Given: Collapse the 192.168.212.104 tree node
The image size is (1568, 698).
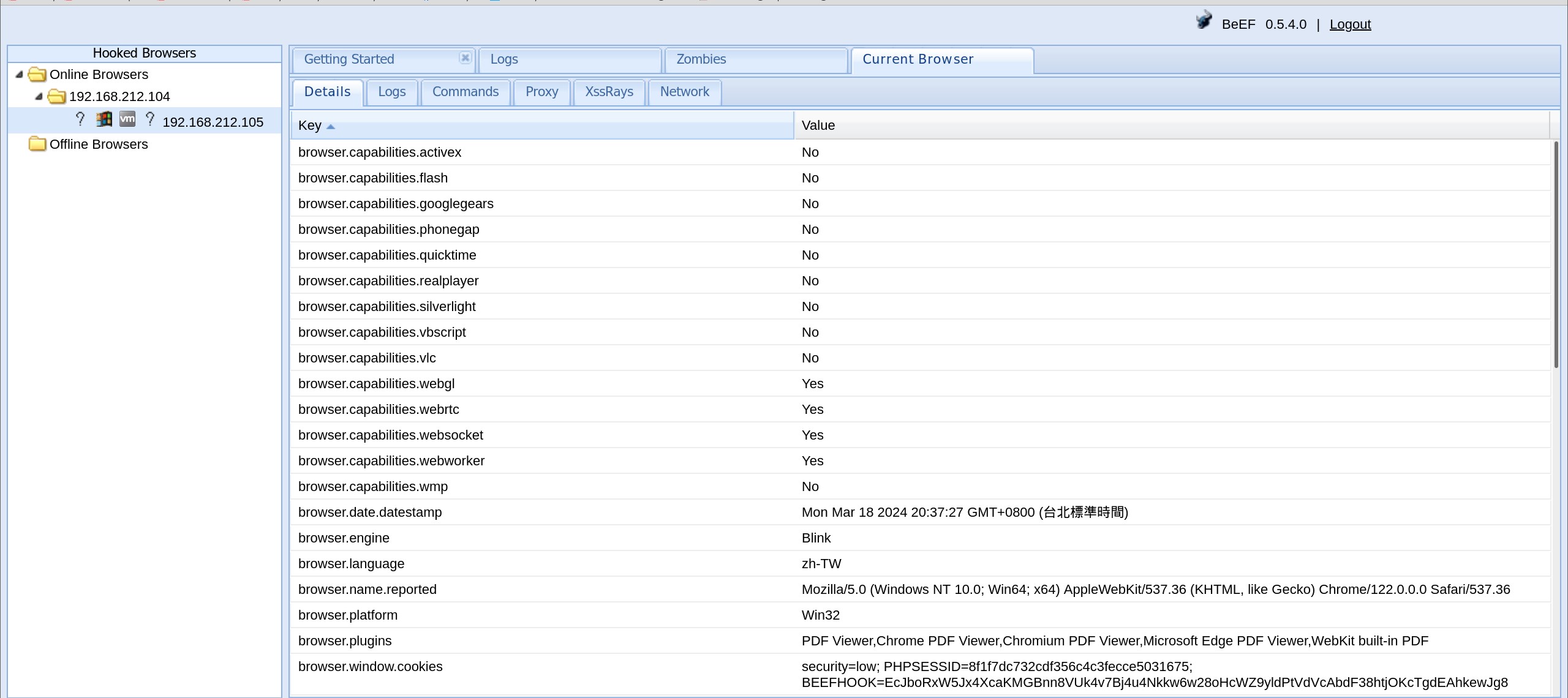Looking at the screenshot, I should [x=39, y=97].
